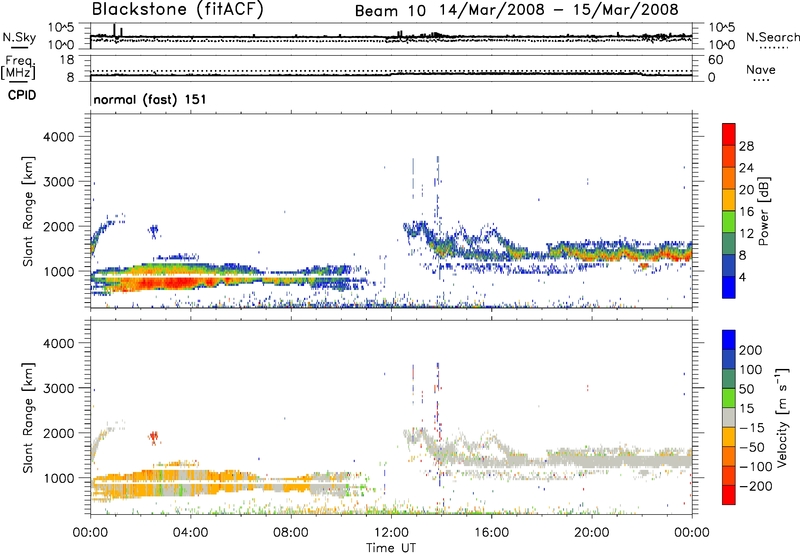Click the 'N.Search' legend label
This screenshot has width=800, height=554.
[772, 37]
